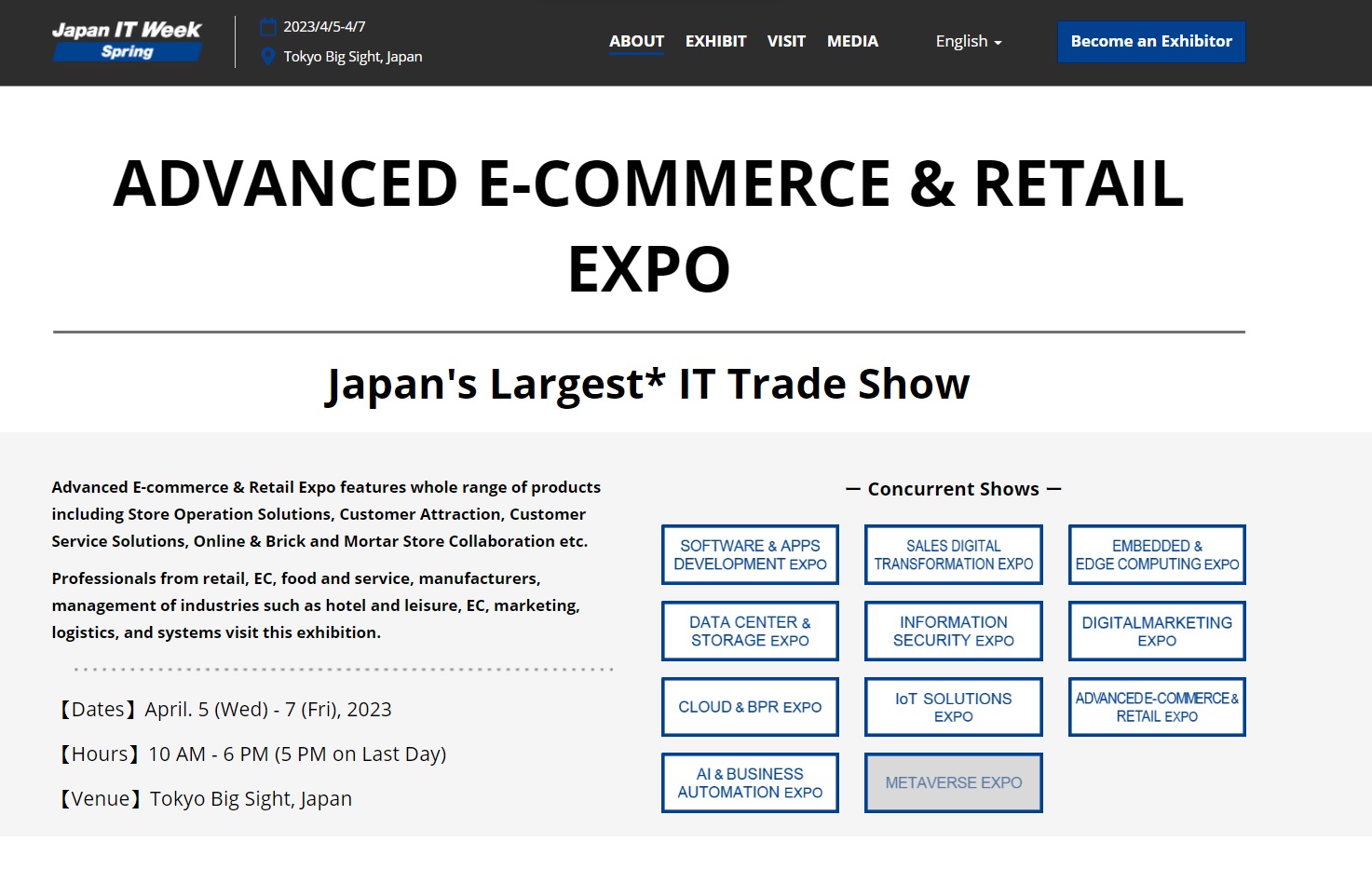The height and width of the screenshot is (883, 1372).
Task: Click the Become an Exhibitor button
Action: coord(1151,41)
